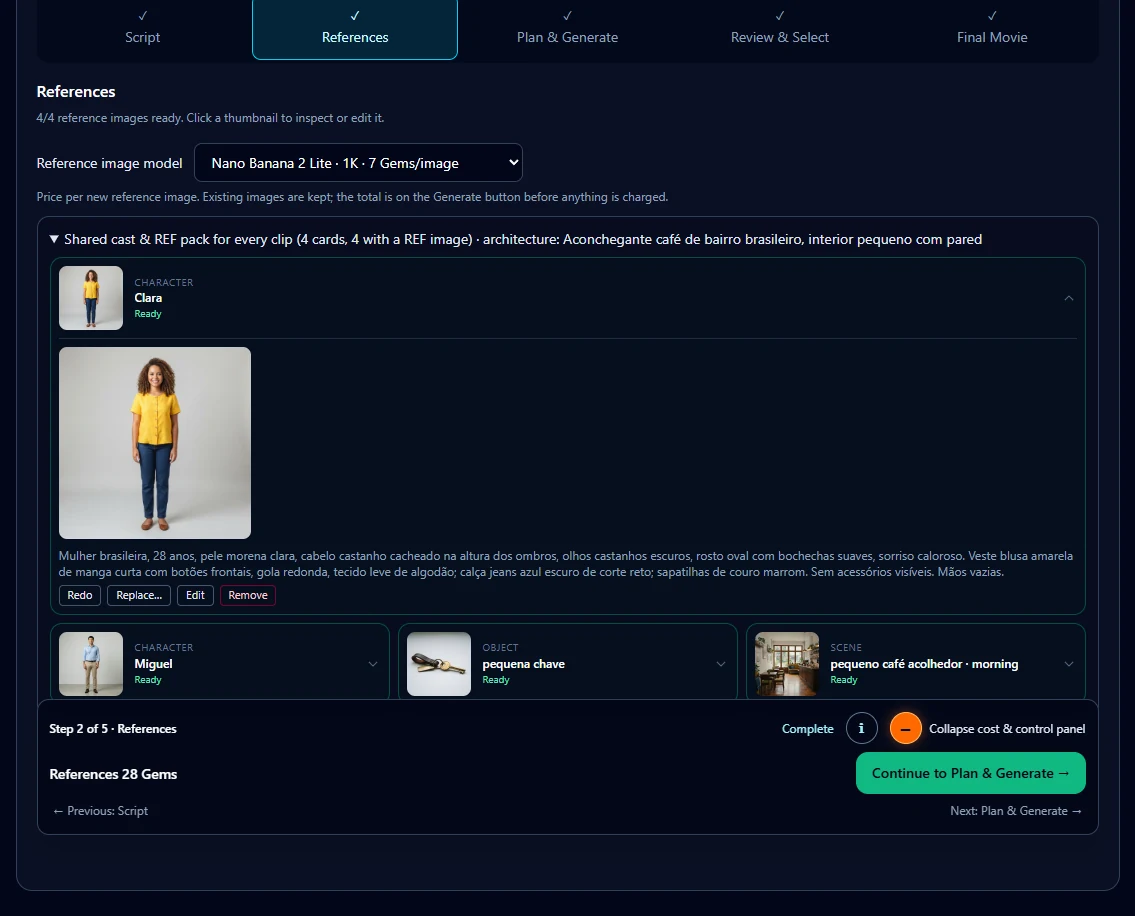Edit Clara's reference description

(x=195, y=595)
